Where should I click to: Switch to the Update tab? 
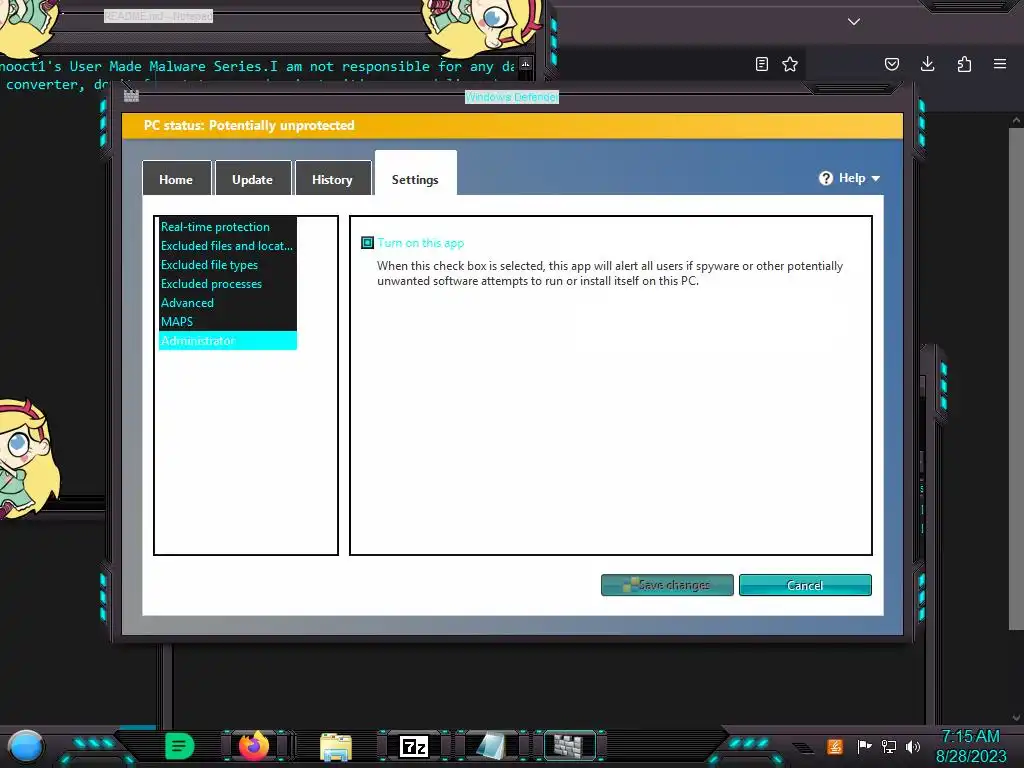[x=253, y=178]
